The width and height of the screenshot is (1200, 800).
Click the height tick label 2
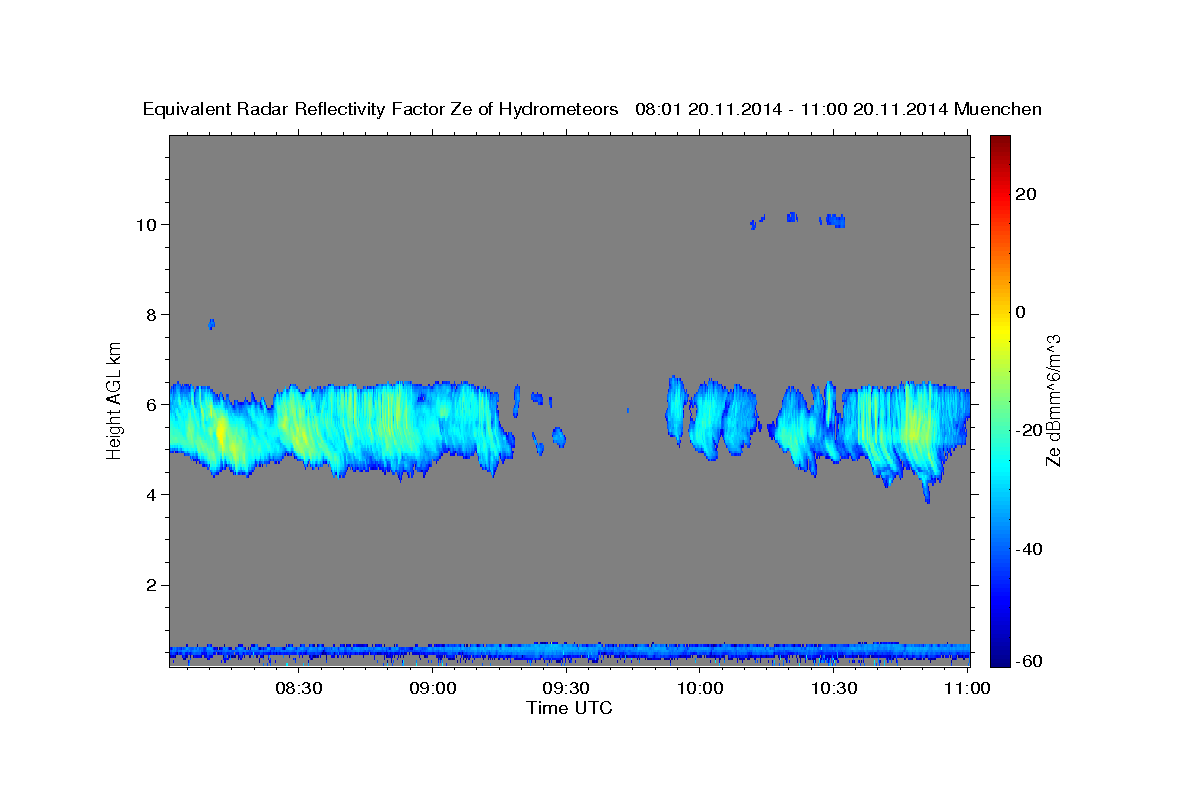[154, 584]
